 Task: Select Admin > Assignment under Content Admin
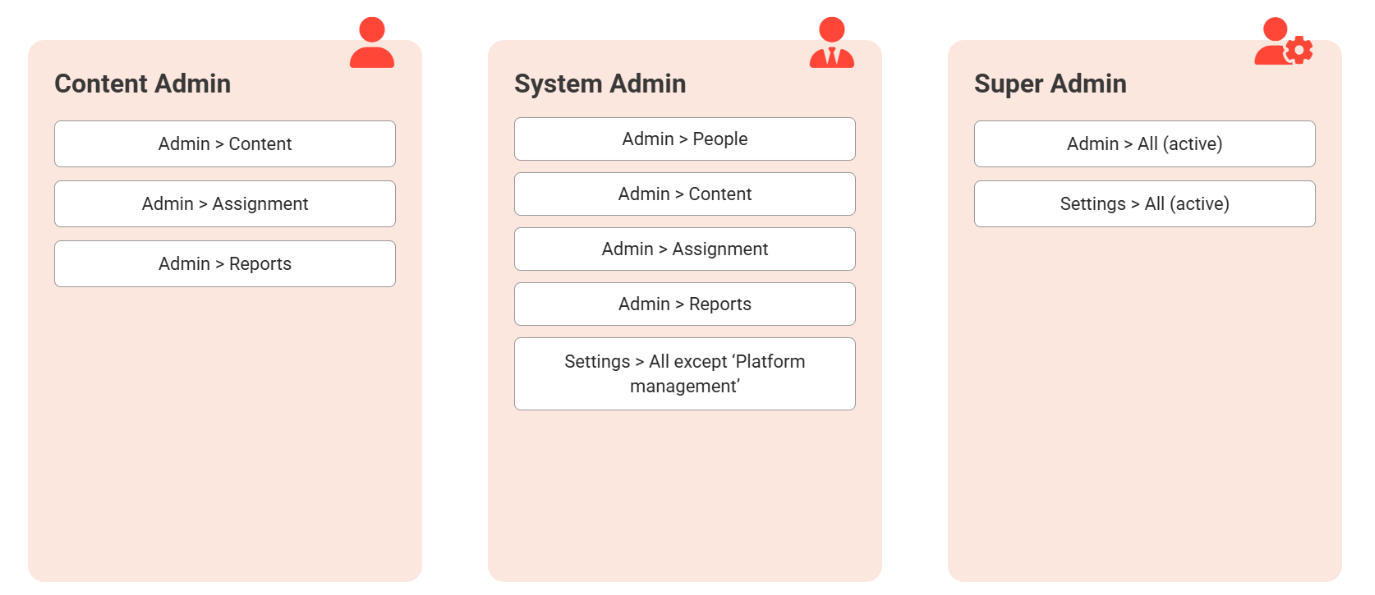pyautogui.click(x=225, y=204)
